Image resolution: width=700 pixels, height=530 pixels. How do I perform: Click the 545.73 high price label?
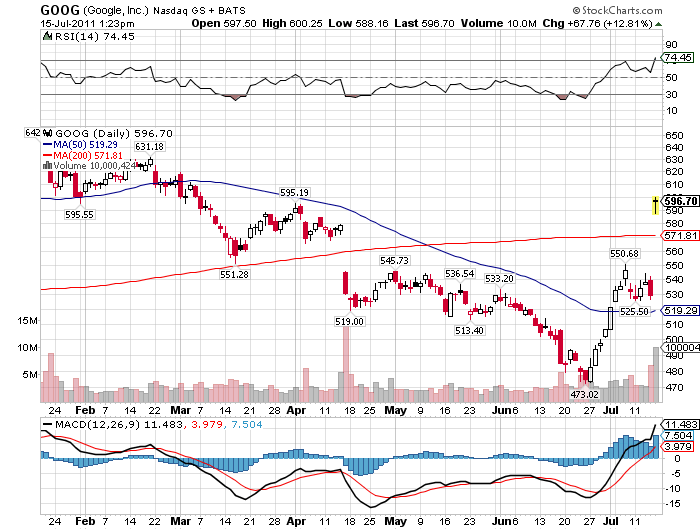[x=394, y=260]
